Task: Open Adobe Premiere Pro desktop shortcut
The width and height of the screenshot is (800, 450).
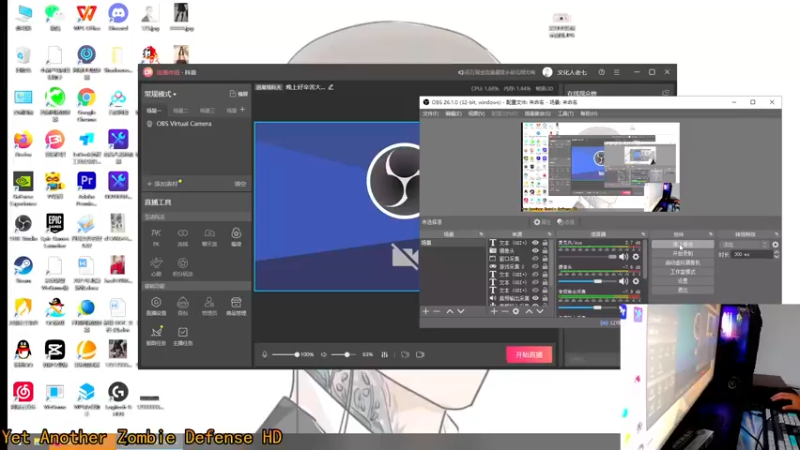Action: (86, 189)
